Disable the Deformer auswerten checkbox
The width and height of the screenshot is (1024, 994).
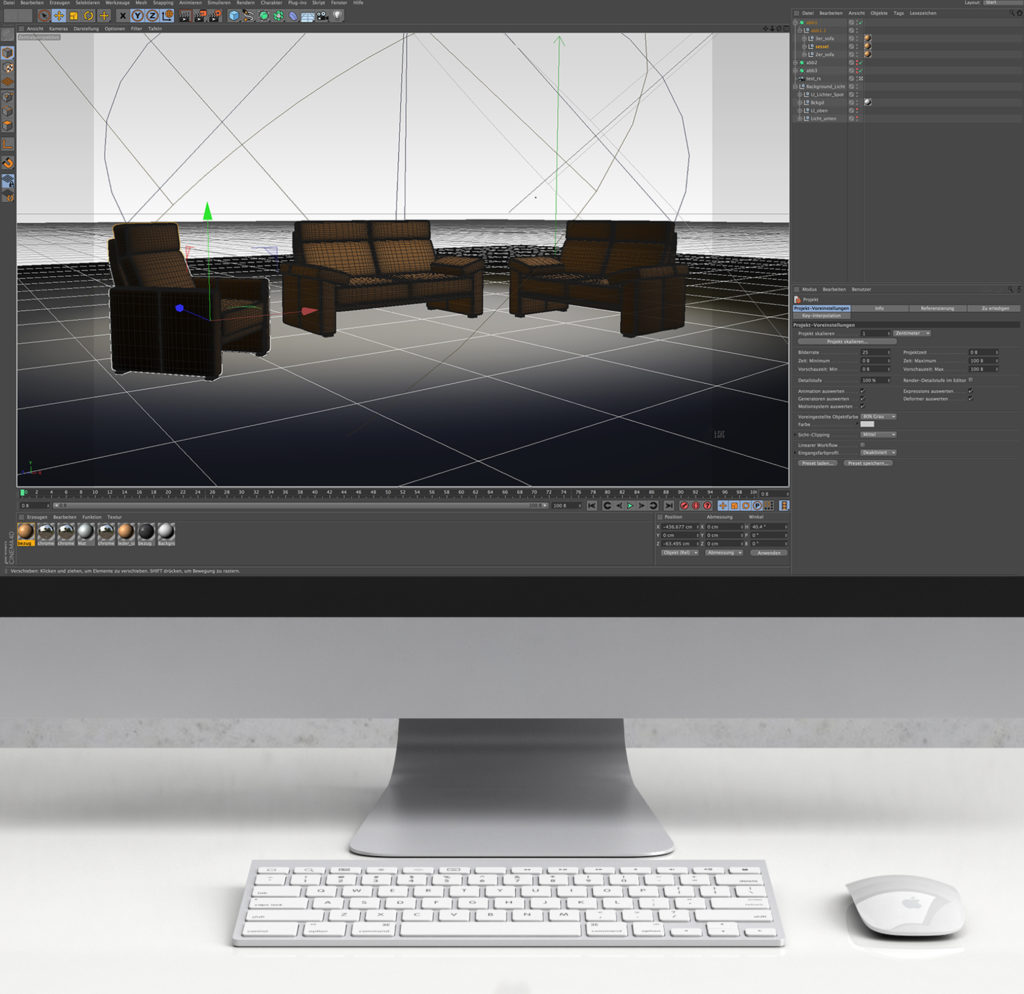pyautogui.click(x=970, y=399)
